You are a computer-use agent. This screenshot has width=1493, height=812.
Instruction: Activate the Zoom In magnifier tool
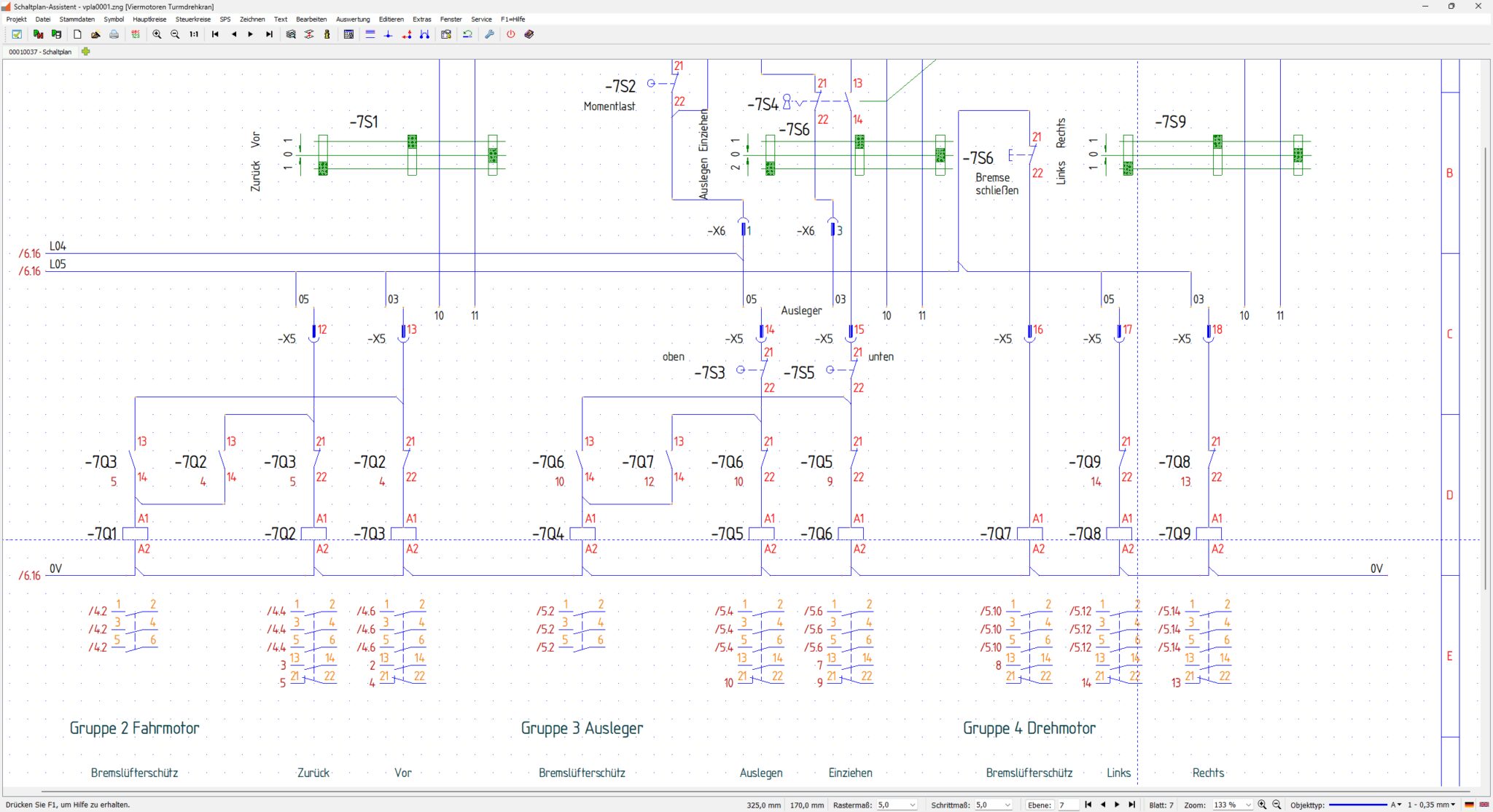[x=158, y=34]
